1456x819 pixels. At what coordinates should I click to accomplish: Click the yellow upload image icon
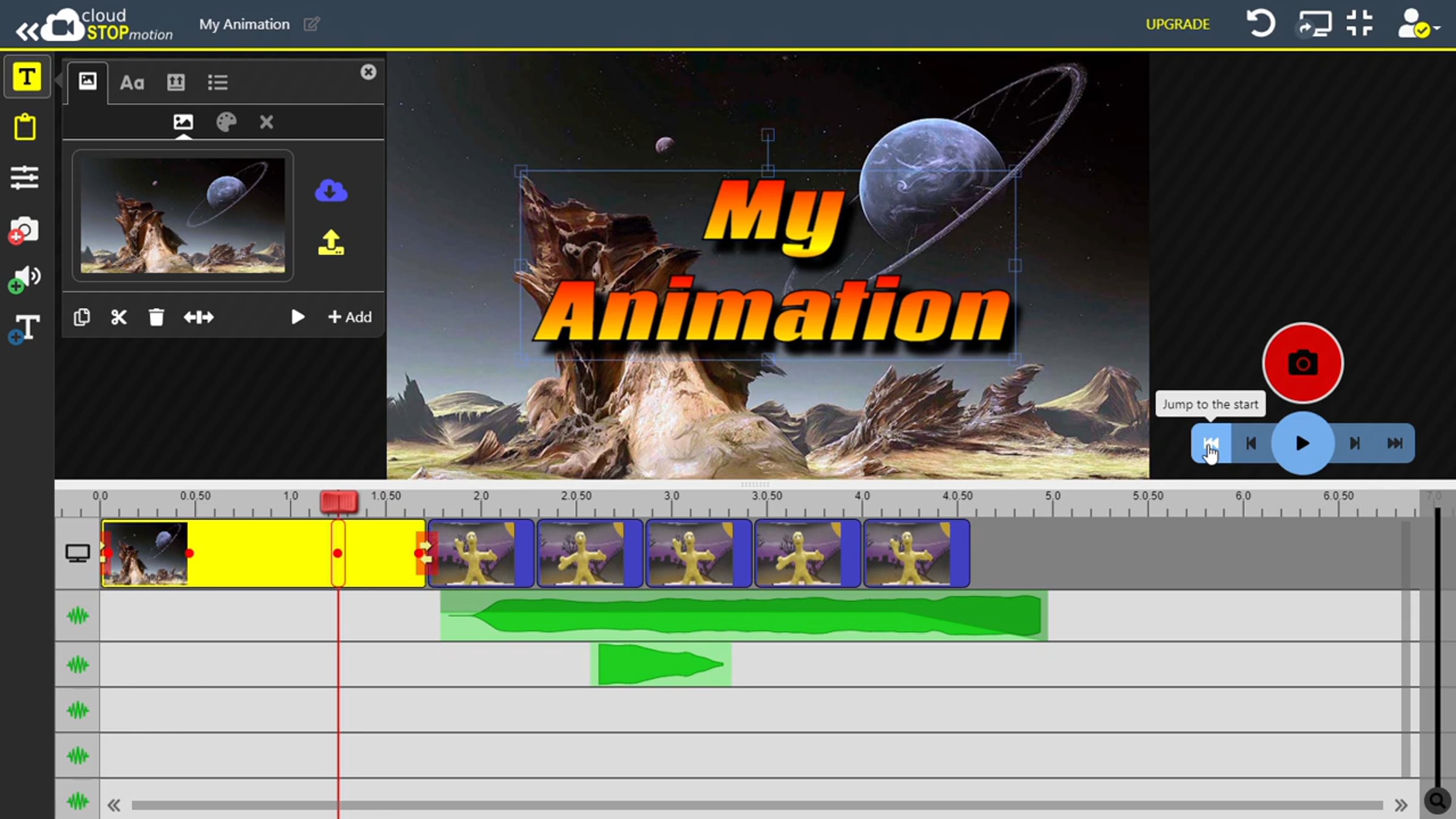(331, 243)
